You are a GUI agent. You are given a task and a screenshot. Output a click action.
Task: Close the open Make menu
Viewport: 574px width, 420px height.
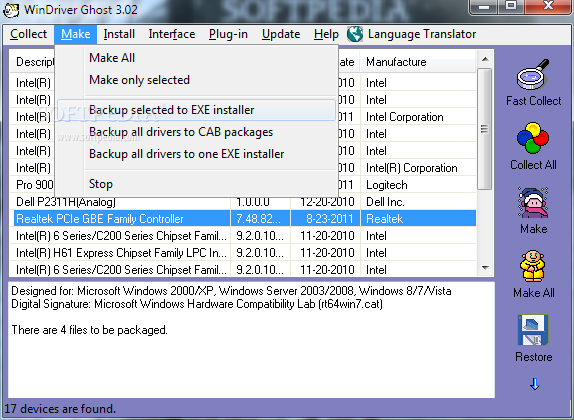(x=75, y=34)
